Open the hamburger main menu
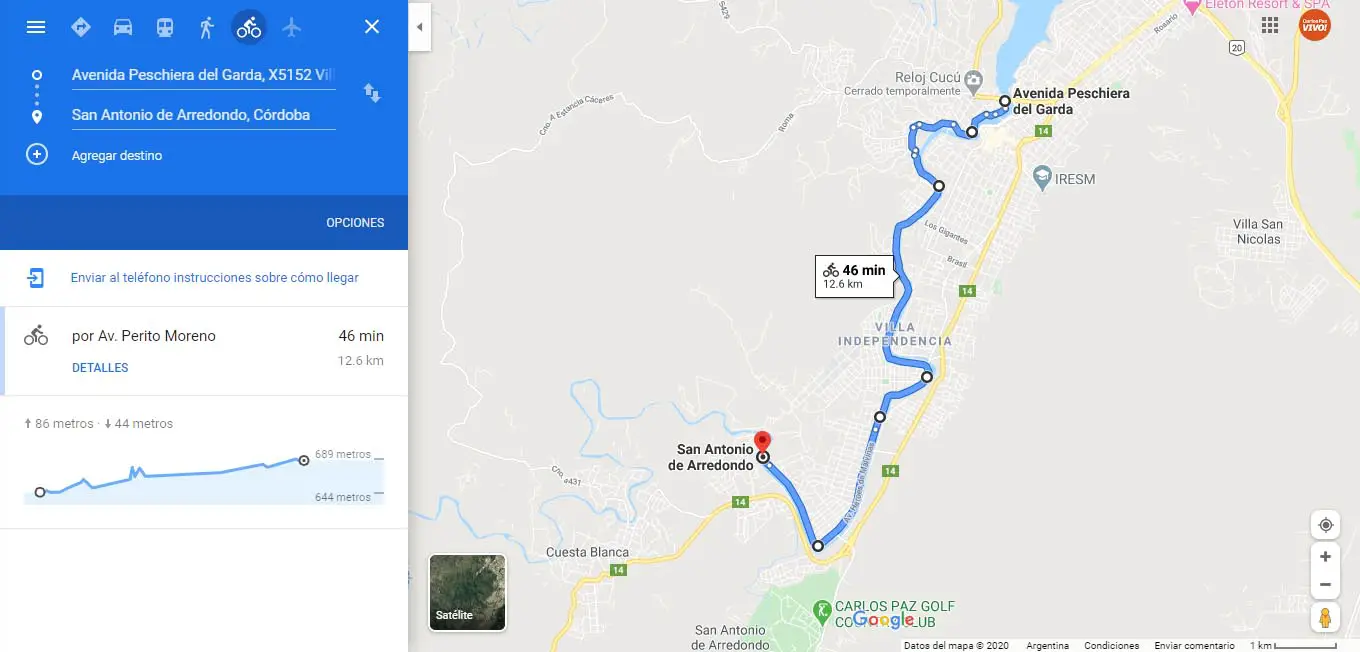Screen dimensions: 1360x652 pos(36,27)
